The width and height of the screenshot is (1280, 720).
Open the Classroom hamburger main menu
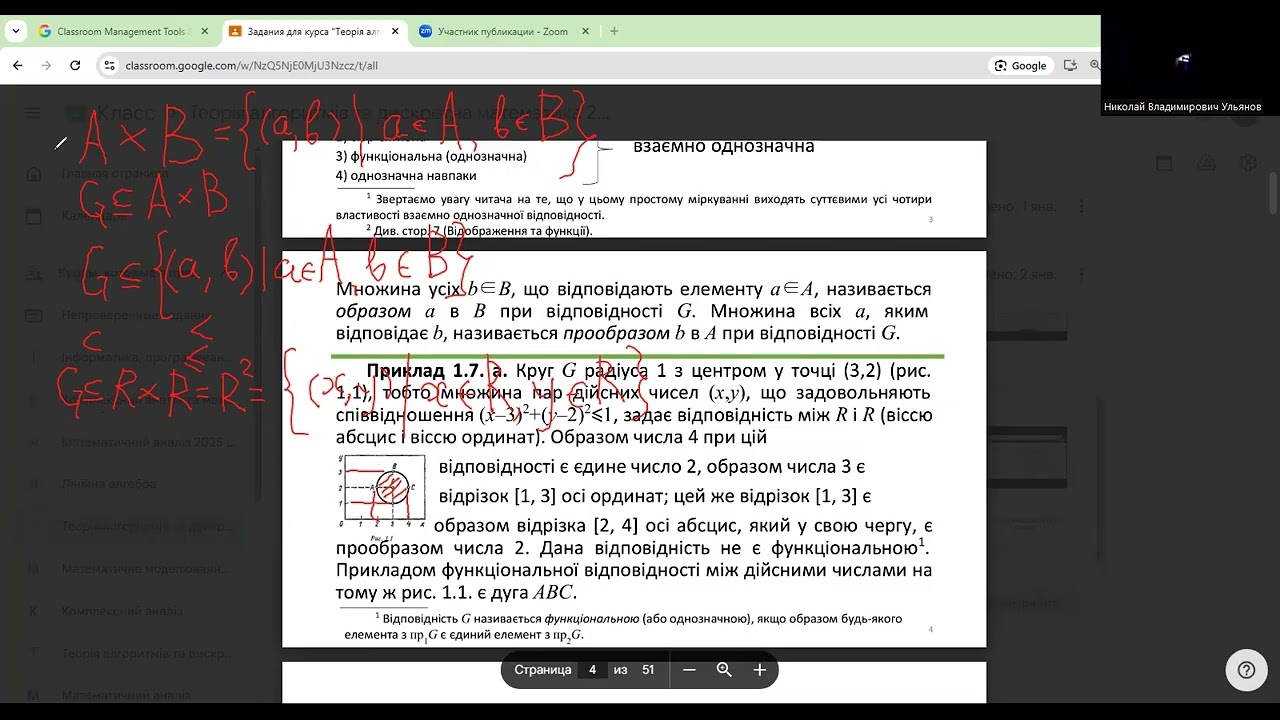(x=33, y=113)
